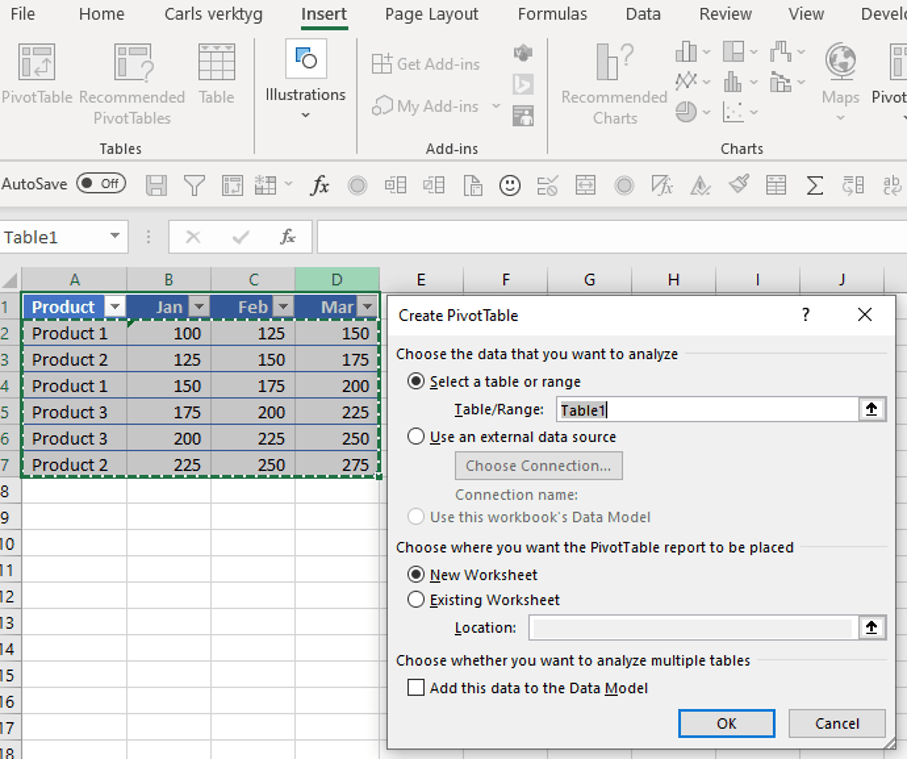Image resolution: width=908 pixels, height=760 pixels.
Task: Click the format painter brush icon
Action: tap(739, 185)
